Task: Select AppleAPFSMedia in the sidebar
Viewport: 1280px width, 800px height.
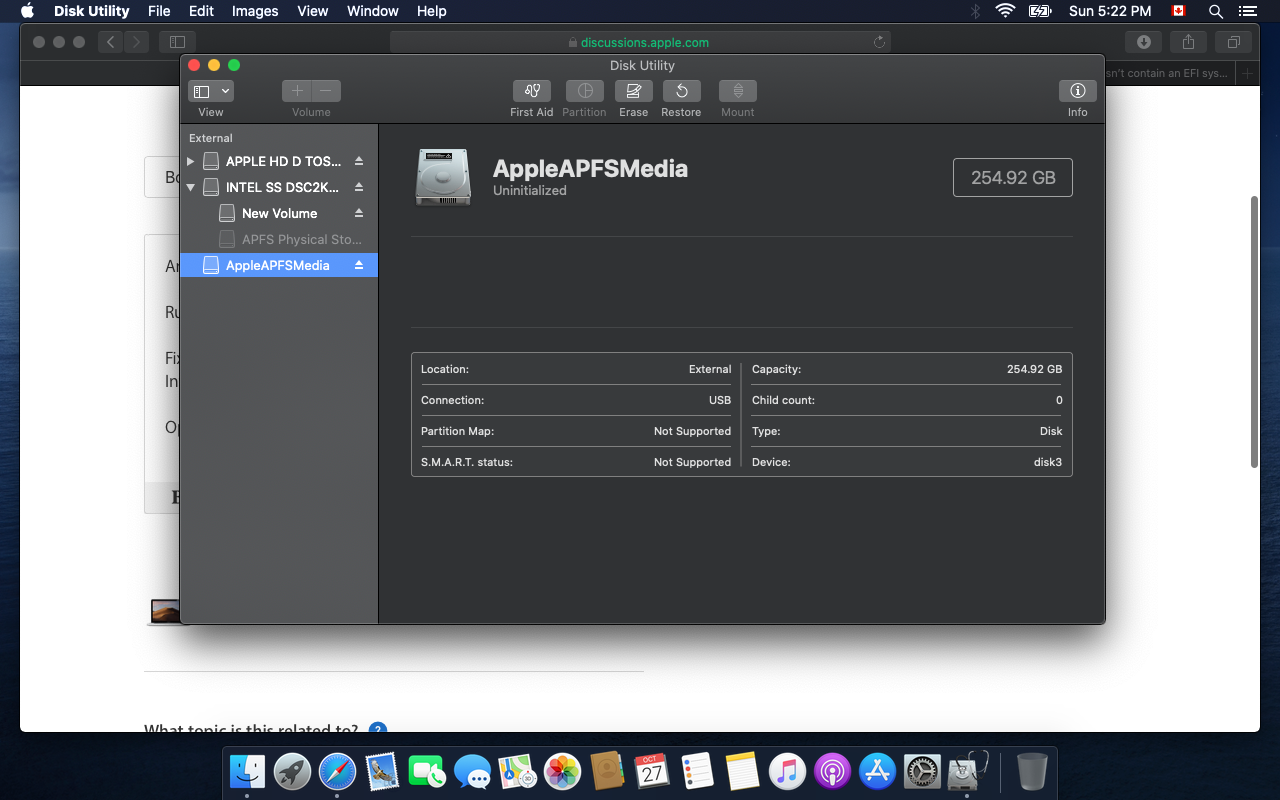Action: click(279, 265)
